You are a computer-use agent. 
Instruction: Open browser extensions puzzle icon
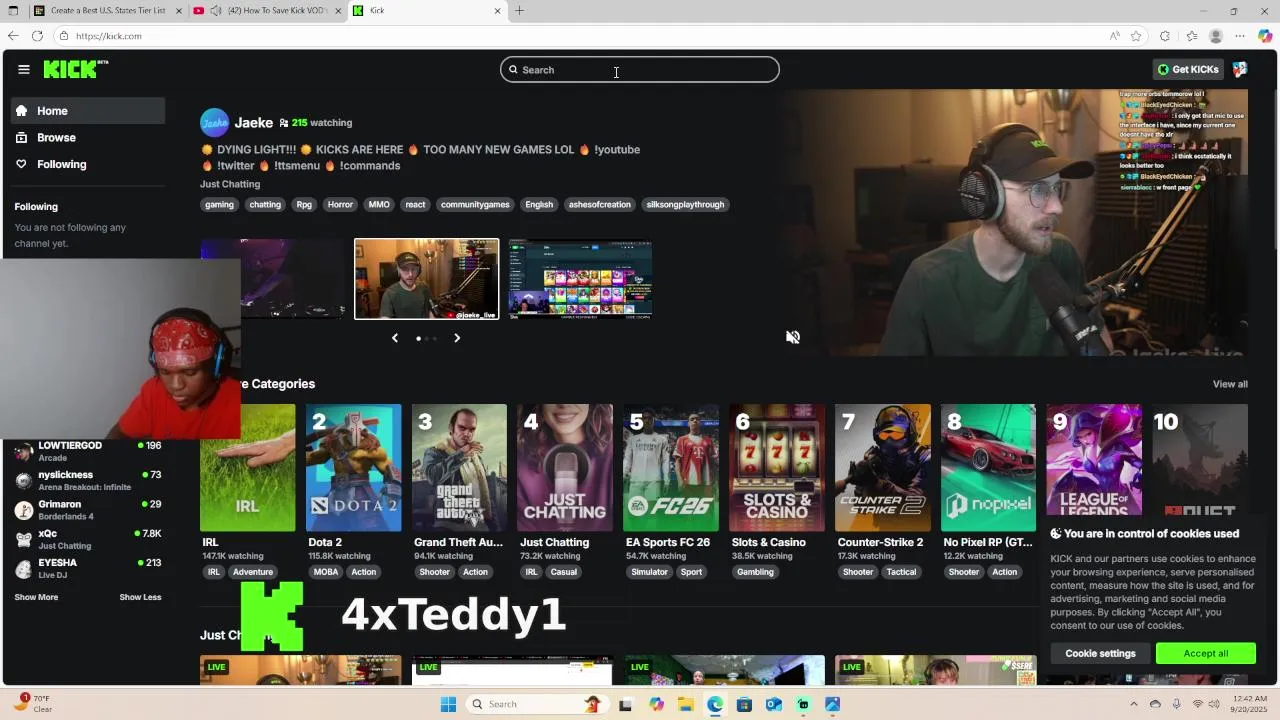pos(1165,36)
